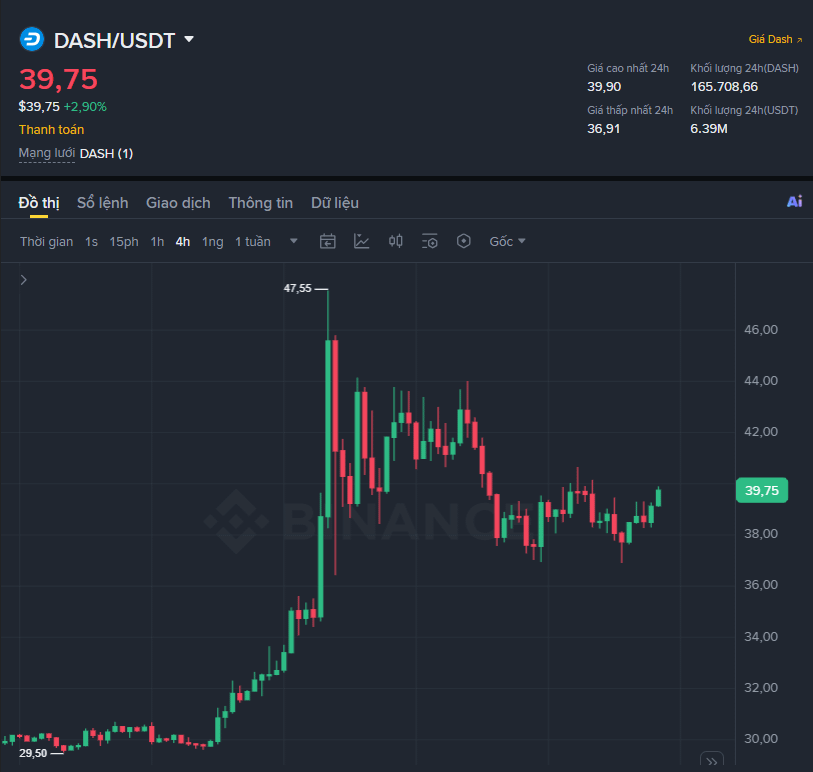Open the Giá Dash link

[775, 39]
